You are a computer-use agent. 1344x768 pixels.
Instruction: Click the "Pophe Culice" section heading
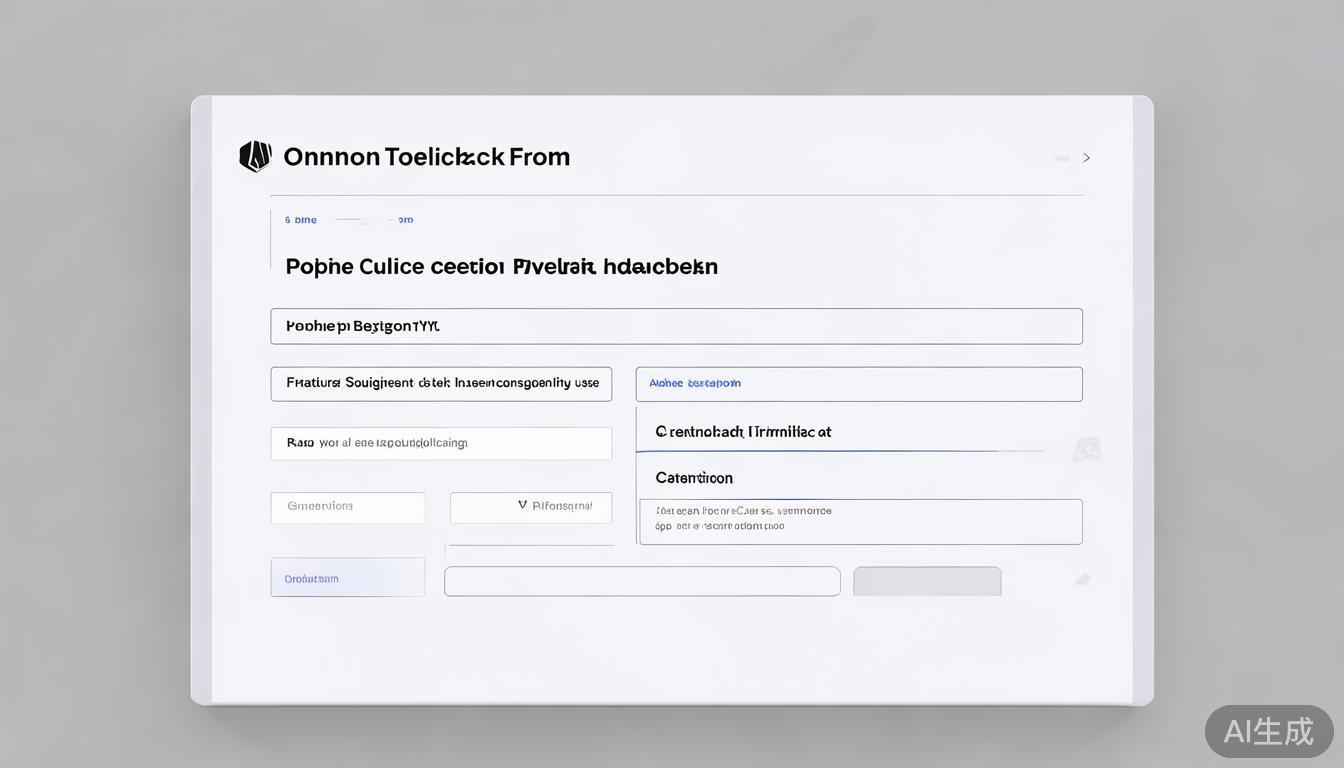(501, 267)
